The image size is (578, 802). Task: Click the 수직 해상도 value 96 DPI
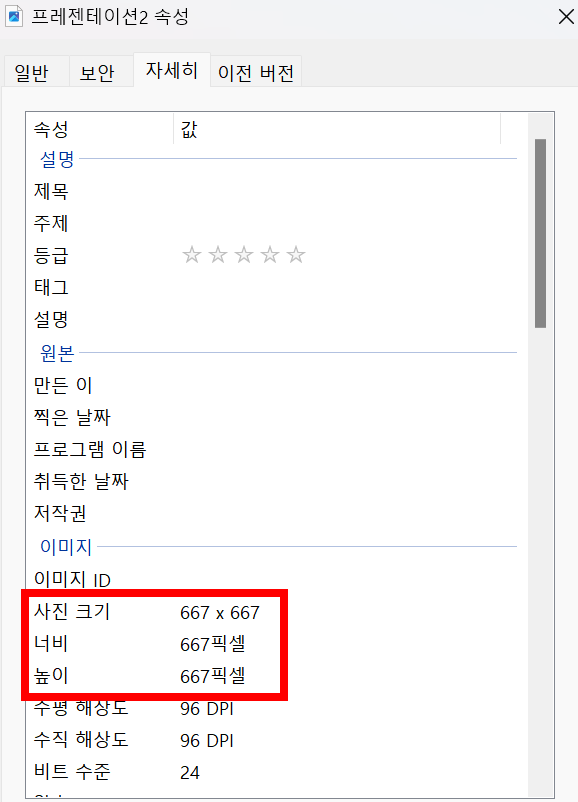(207, 741)
